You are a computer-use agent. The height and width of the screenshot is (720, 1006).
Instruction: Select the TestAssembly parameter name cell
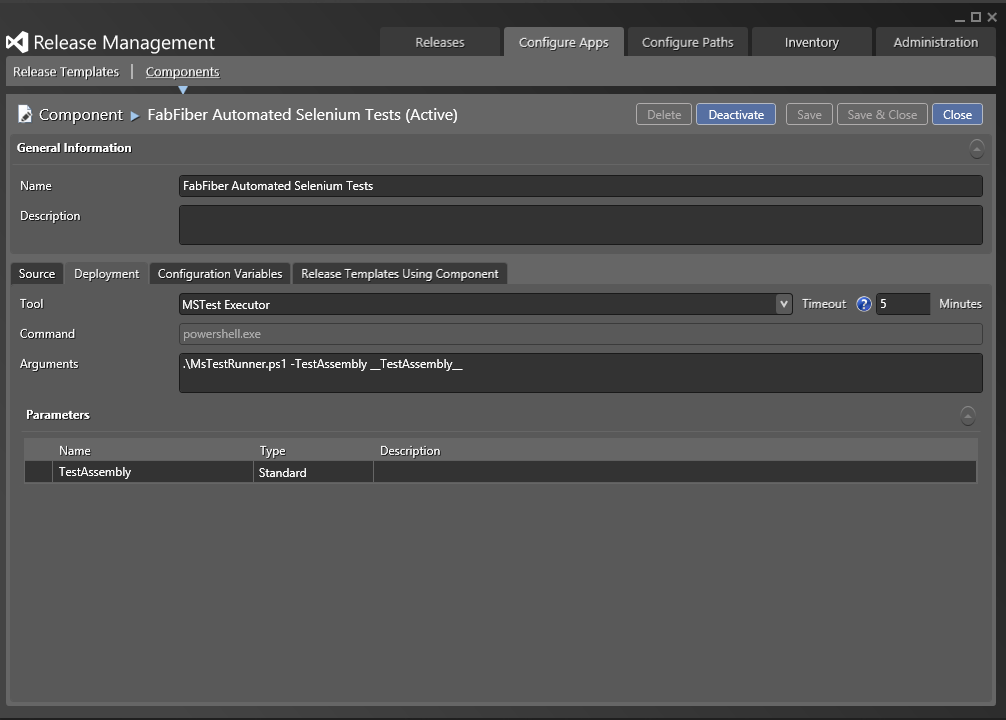click(x=153, y=472)
